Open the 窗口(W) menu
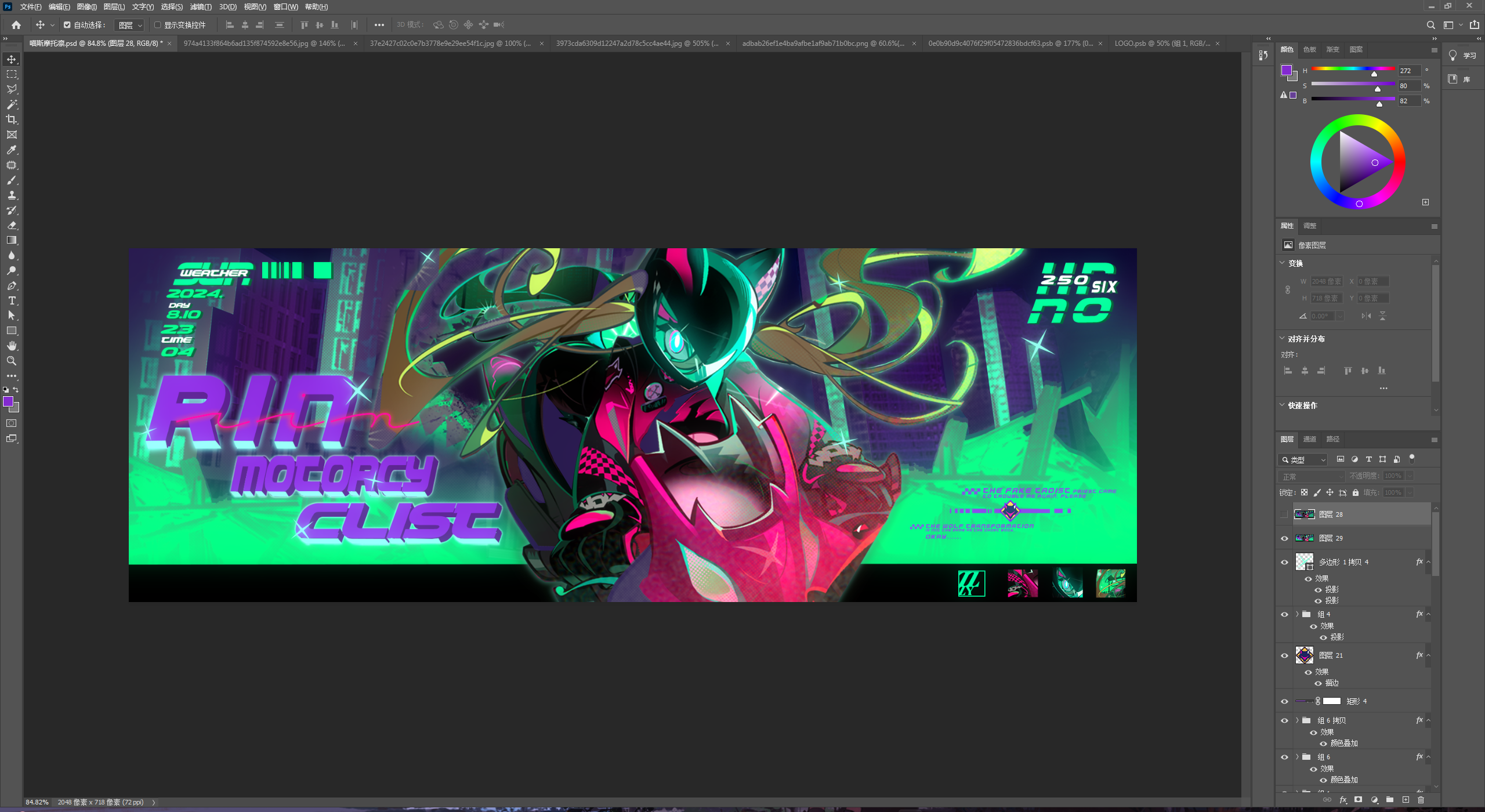 [285, 7]
